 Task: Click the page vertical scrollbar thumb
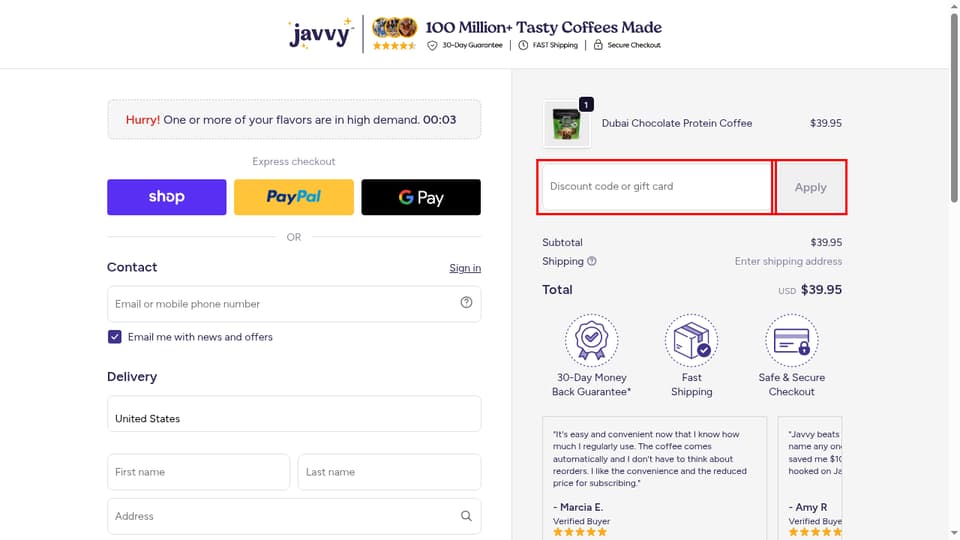click(954, 107)
